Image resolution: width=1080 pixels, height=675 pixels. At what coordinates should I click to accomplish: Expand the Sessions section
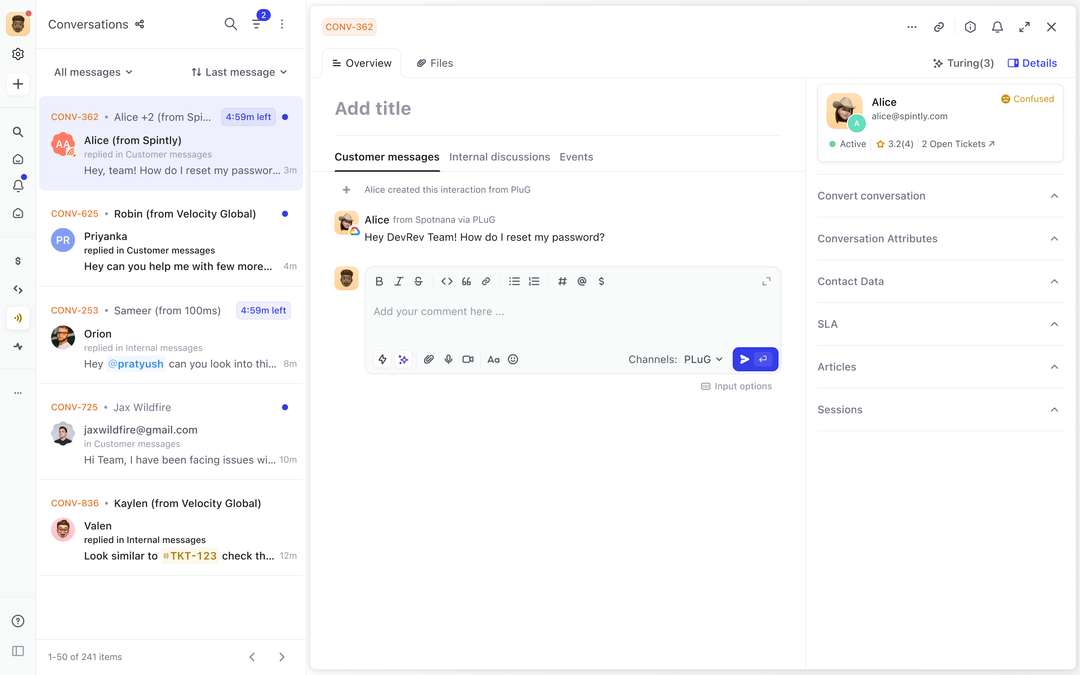coord(939,410)
